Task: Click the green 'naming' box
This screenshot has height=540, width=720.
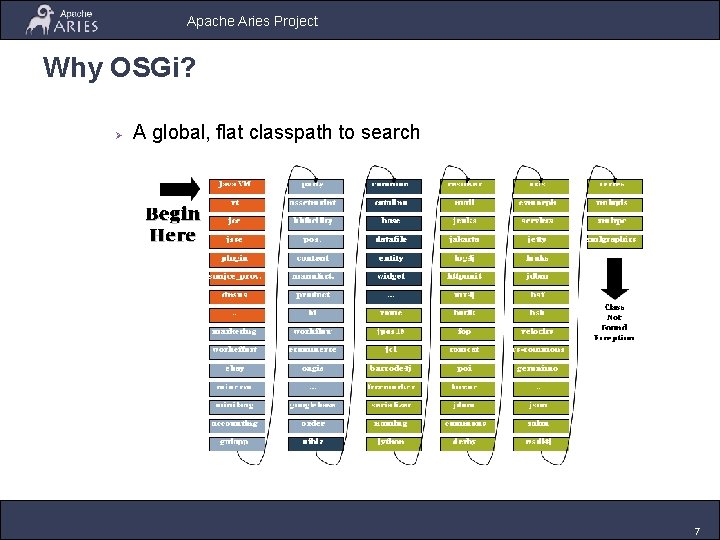Action: point(394,425)
